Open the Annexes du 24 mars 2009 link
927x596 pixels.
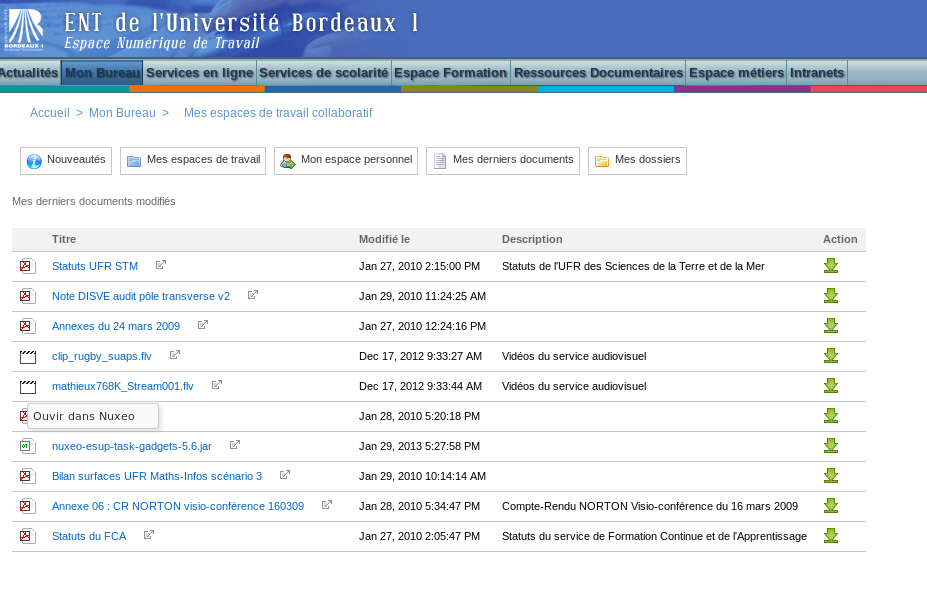point(116,326)
